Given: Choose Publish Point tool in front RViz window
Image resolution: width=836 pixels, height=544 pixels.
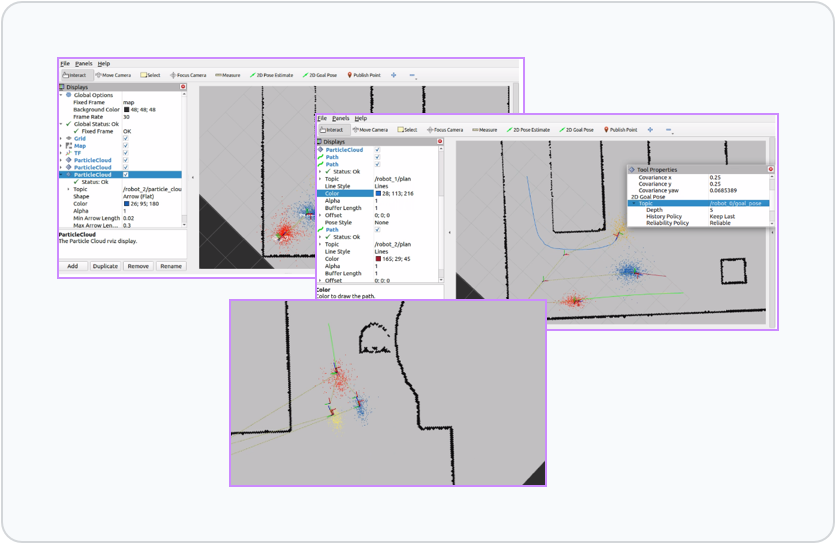Looking at the screenshot, I should click(x=619, y=130).
